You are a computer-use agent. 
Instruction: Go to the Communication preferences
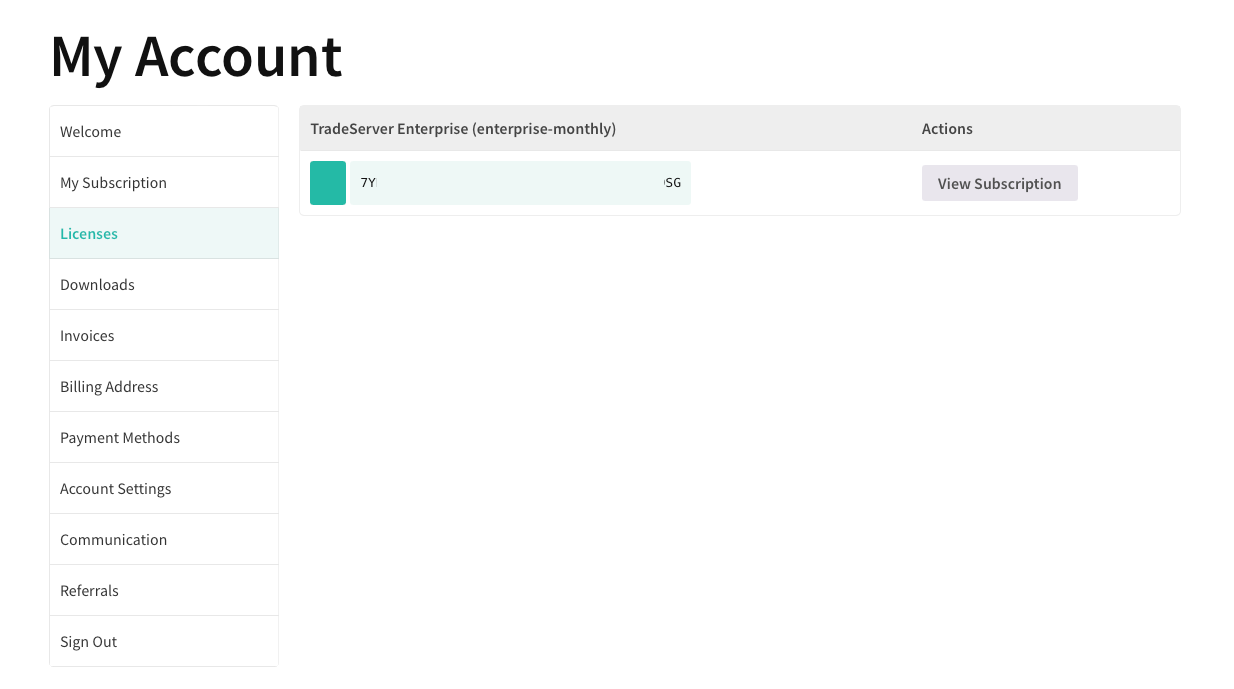coord(113,539)
